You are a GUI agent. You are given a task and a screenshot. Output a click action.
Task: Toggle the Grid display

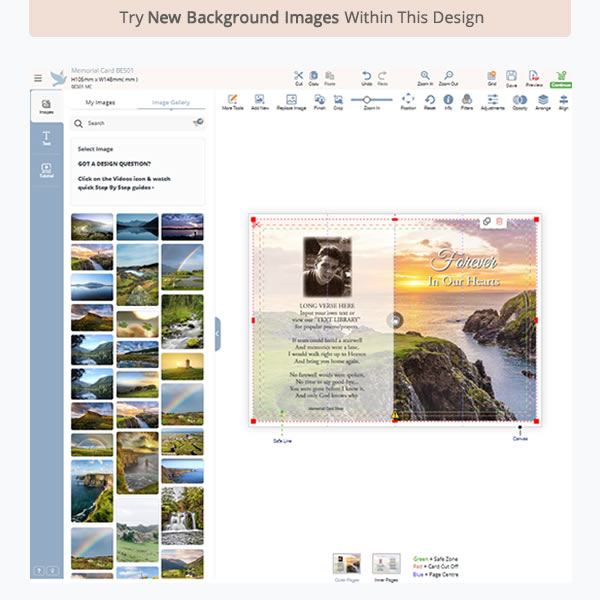(x=491, y=76)
